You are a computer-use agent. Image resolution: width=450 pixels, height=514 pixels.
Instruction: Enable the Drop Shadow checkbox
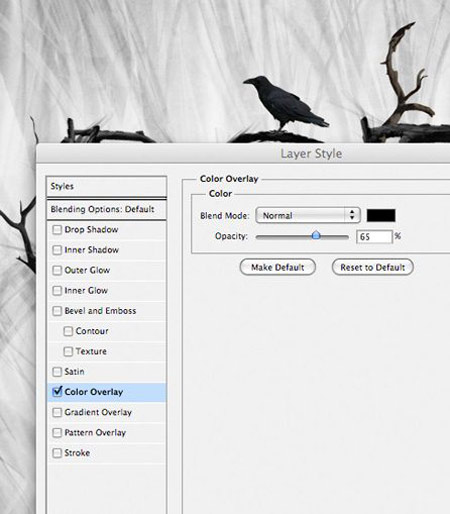pos(57,230)
